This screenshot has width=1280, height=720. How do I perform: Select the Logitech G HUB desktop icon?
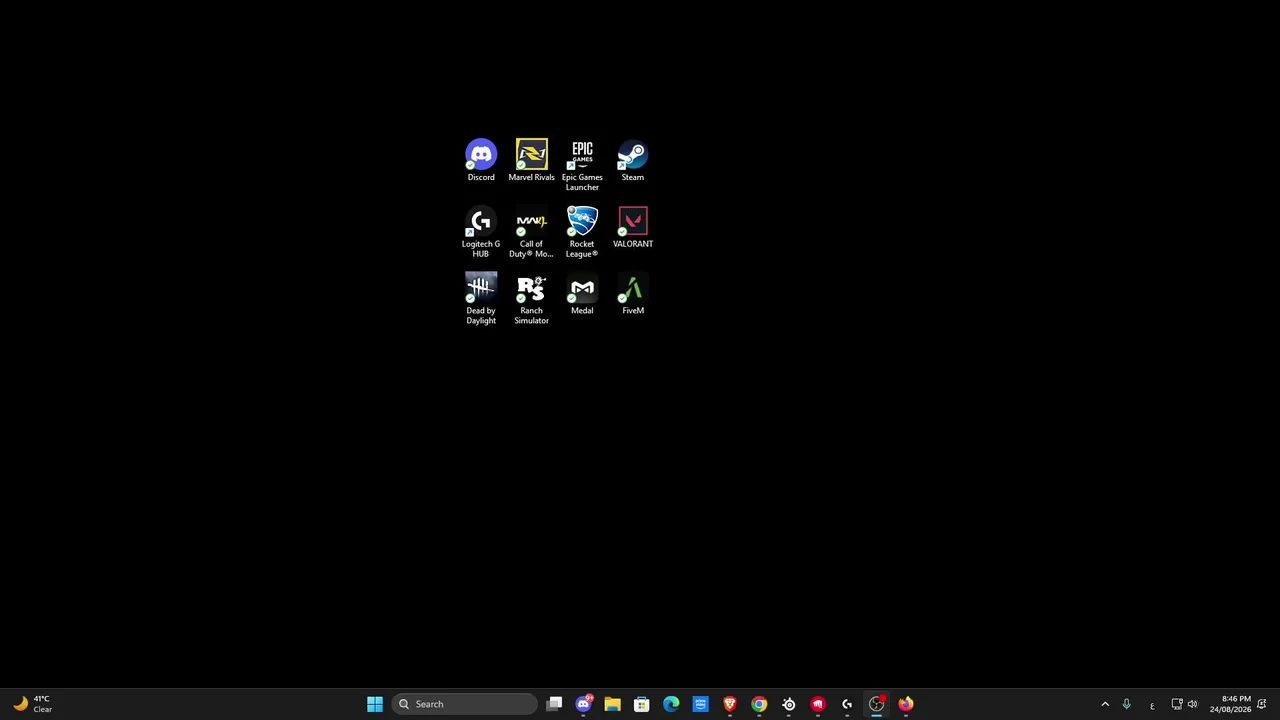(x=481, y=232)
